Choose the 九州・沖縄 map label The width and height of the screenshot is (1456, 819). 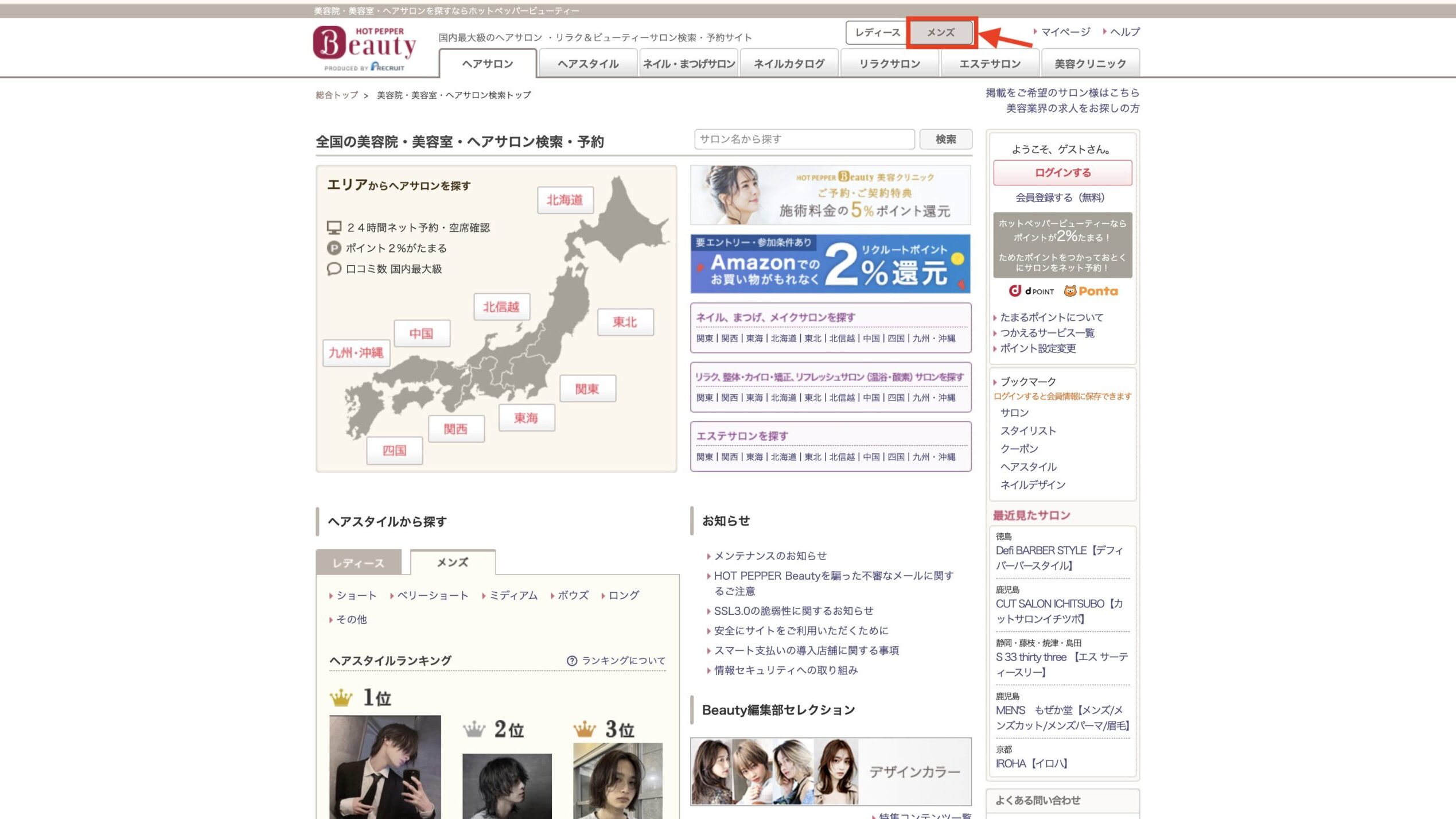point(356,352)
